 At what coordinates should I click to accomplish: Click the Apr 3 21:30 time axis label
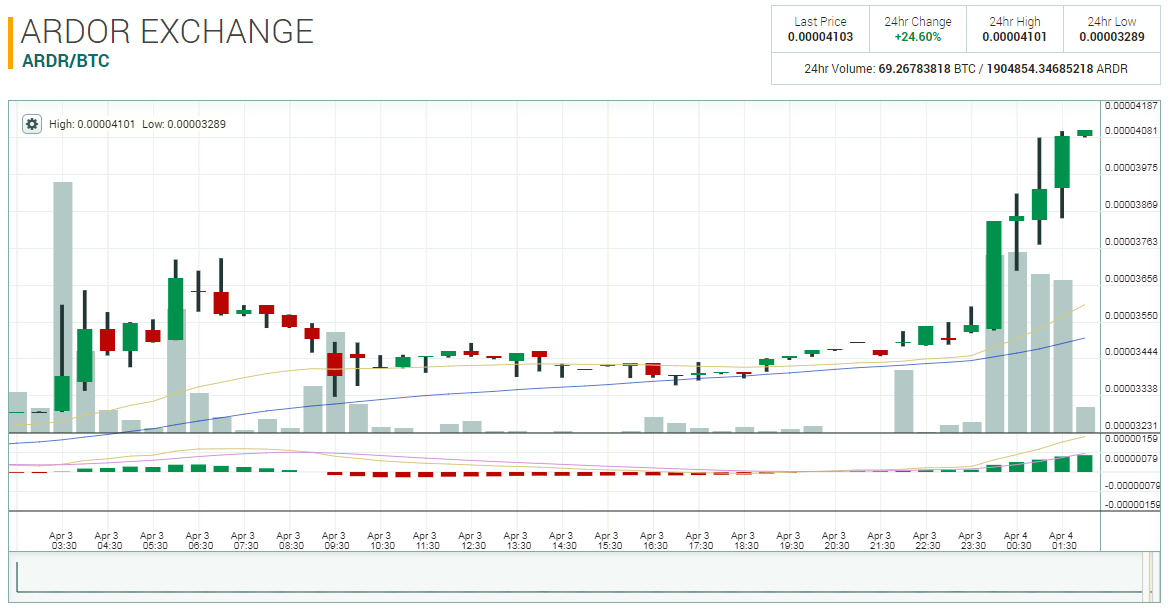click(881, 540)
